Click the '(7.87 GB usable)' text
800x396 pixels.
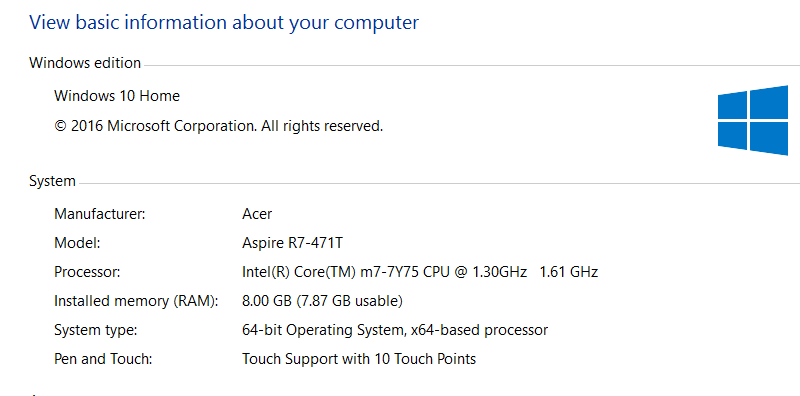click(349, 301)
